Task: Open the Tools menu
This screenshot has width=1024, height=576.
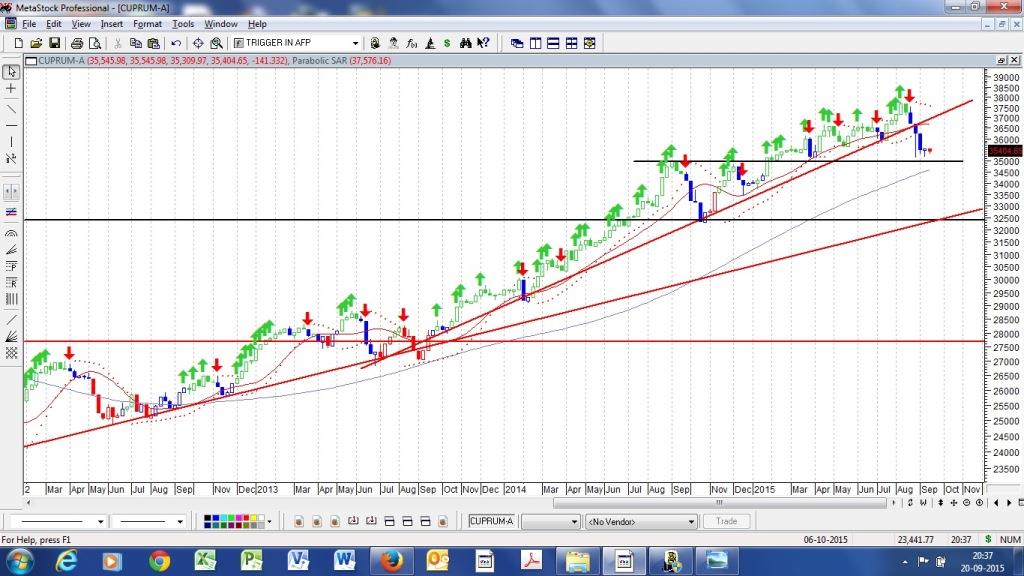Action: point(183,24)
